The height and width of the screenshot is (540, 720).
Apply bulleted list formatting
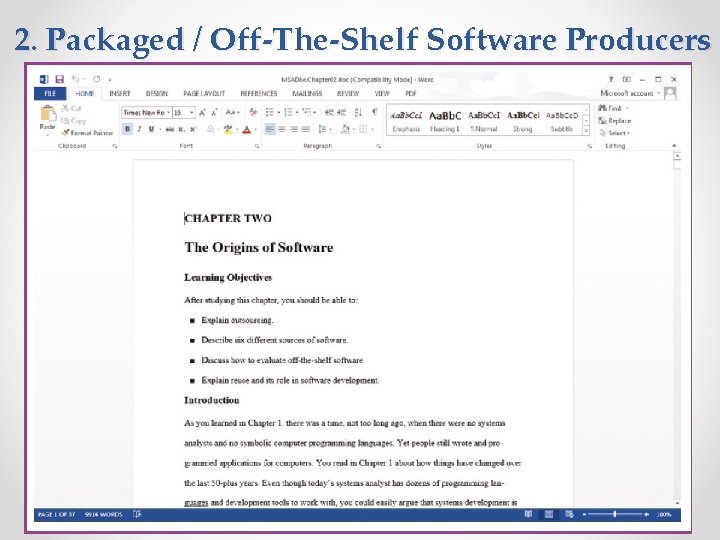click(x=270, y=112)
